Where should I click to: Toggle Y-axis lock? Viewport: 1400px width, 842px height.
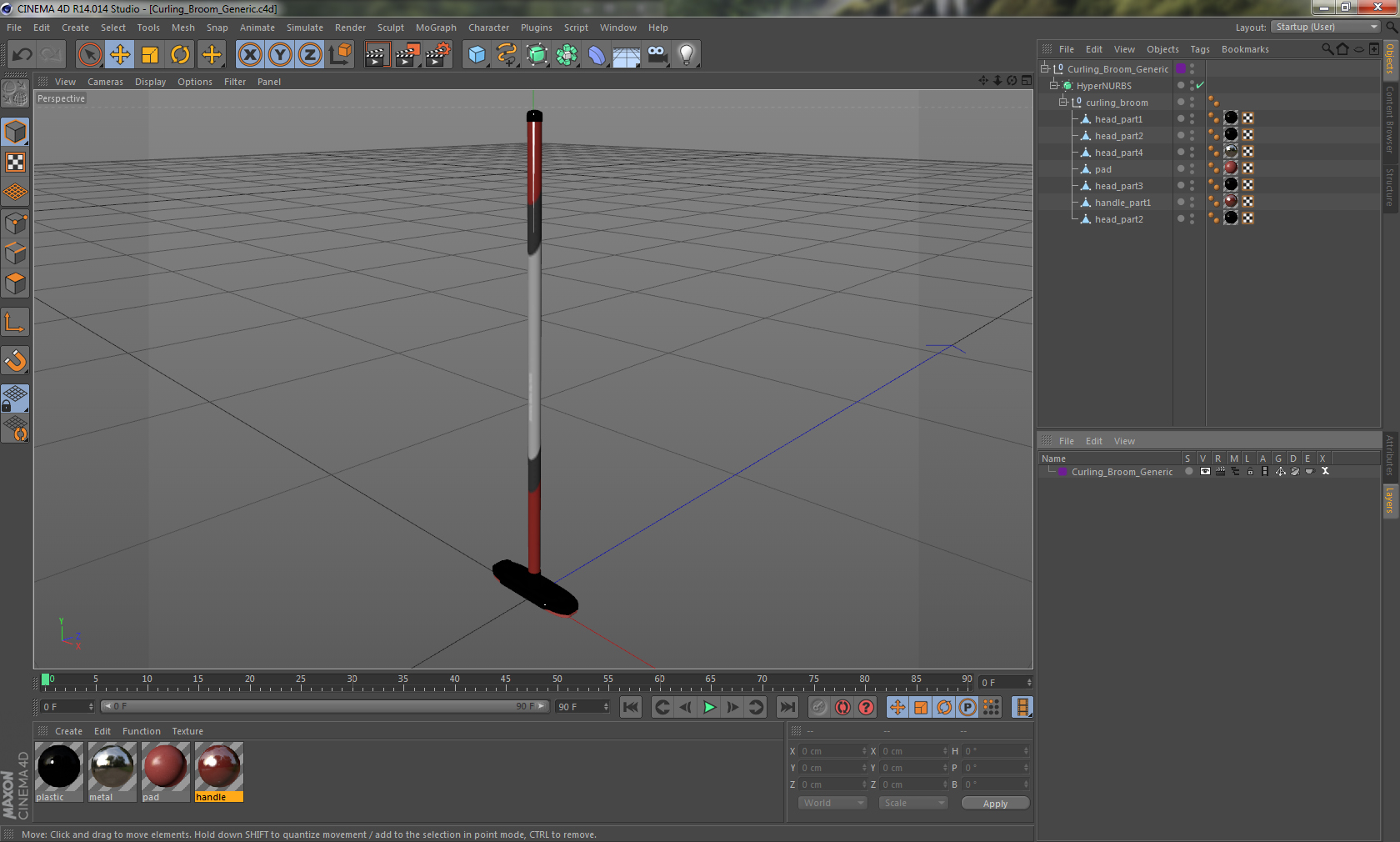point(280,55)
